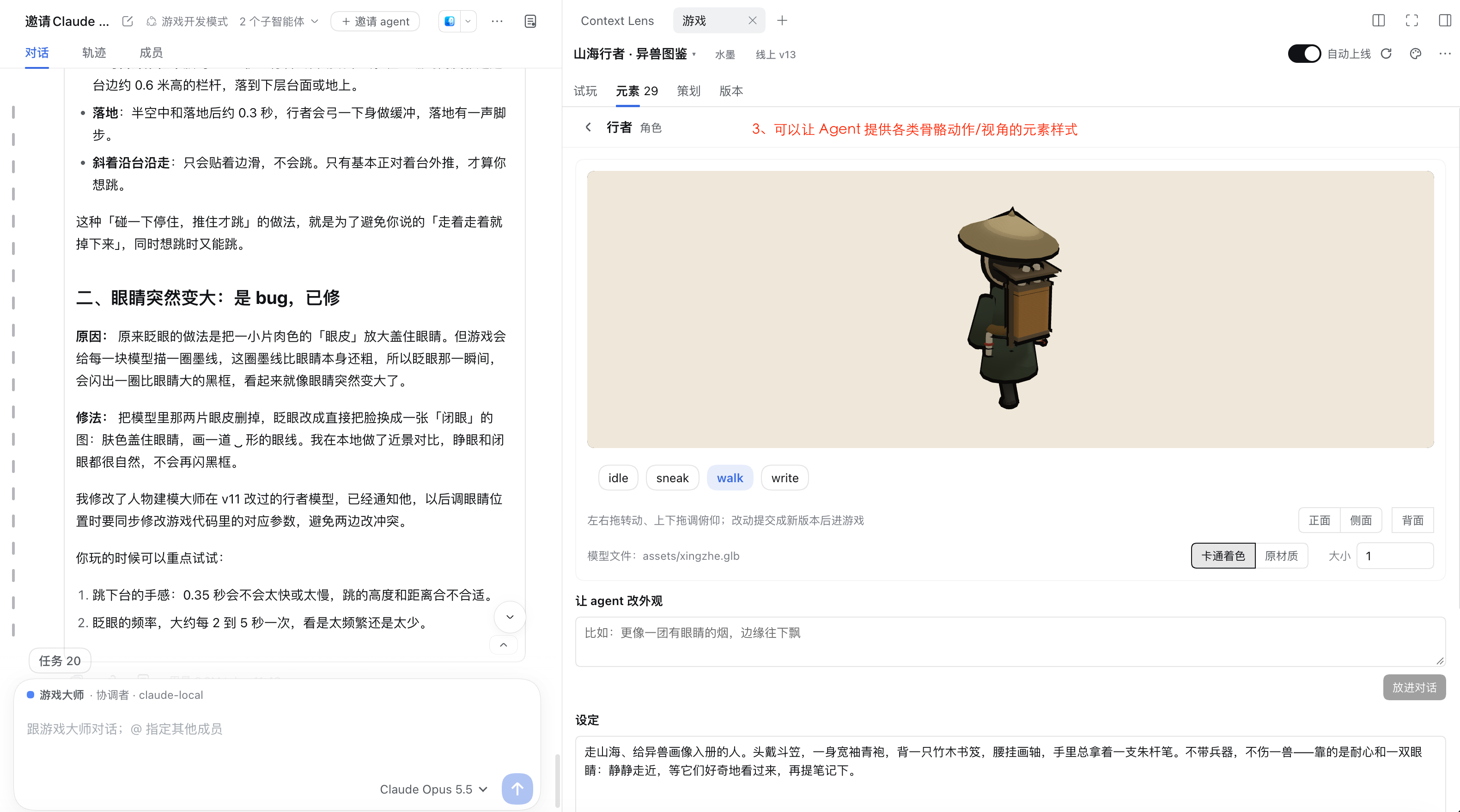
Task: Collapse message with the up-chevron button
Action: 503,645
